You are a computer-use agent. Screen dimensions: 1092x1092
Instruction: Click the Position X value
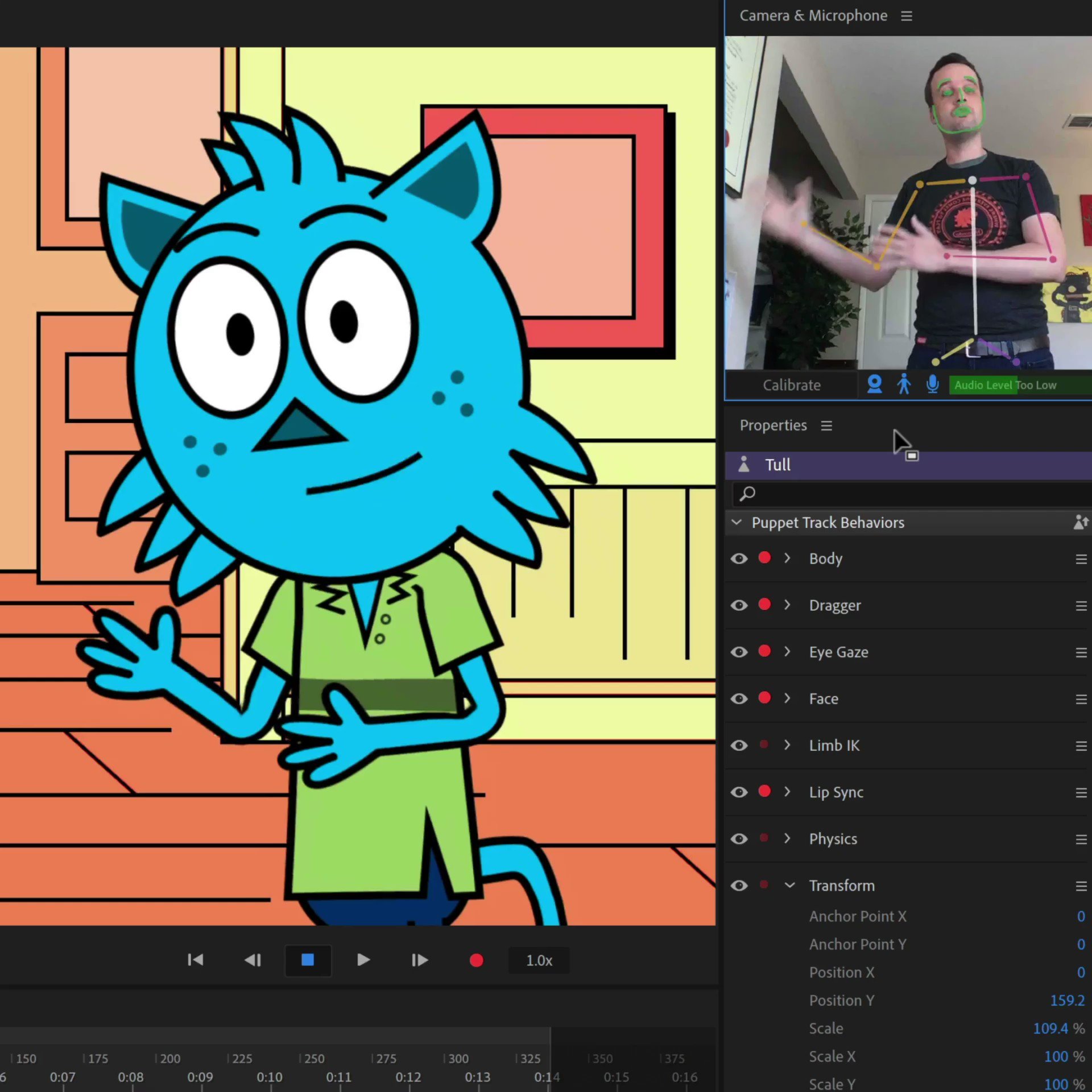1081,972
